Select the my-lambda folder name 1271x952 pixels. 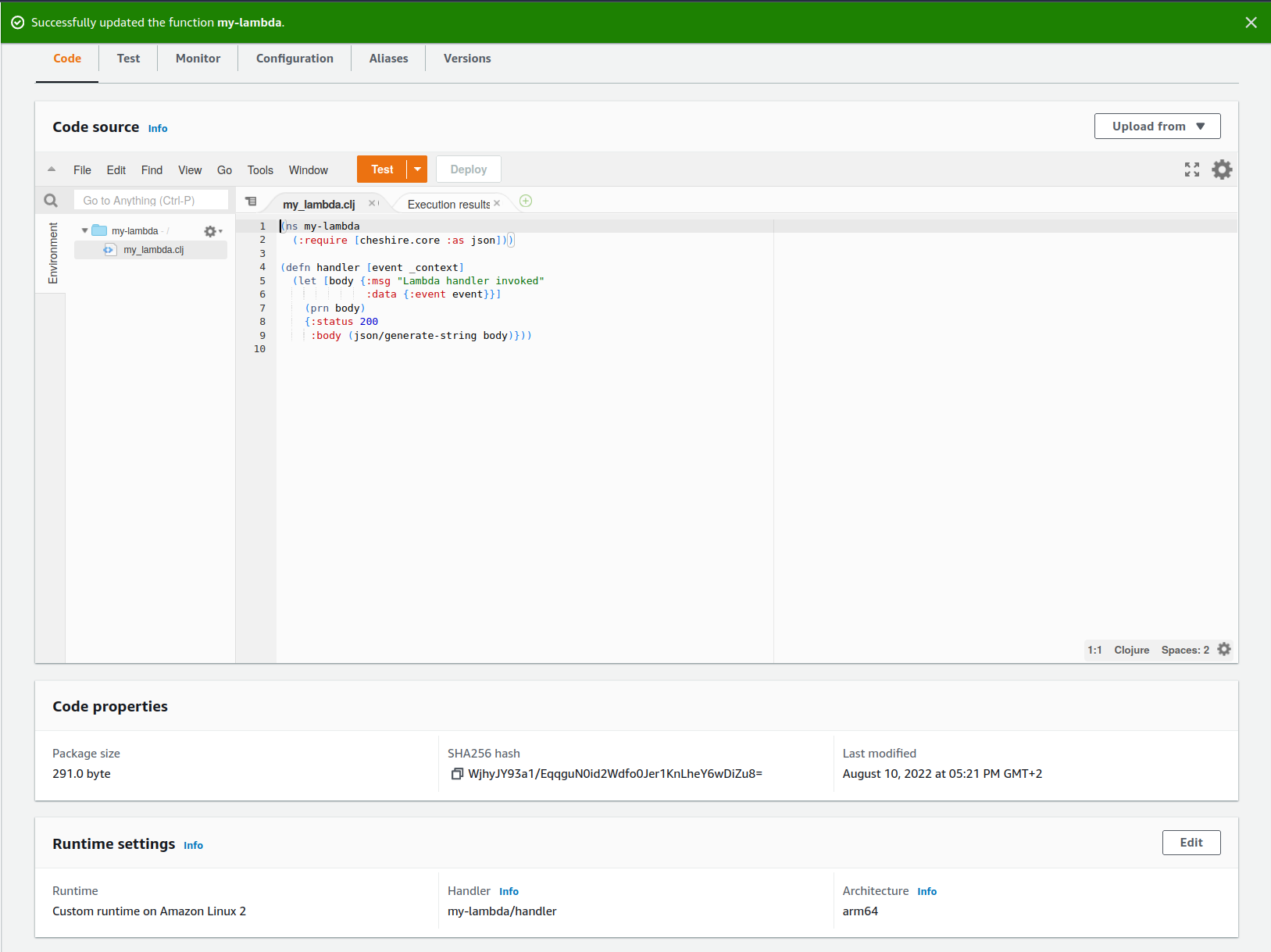pos(134,231)
